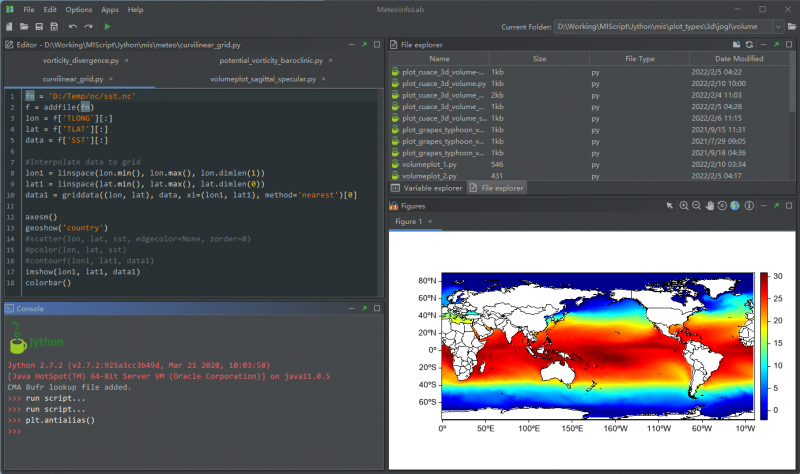
Task: Open the Options menu
Action: click(x=78, y=9)
